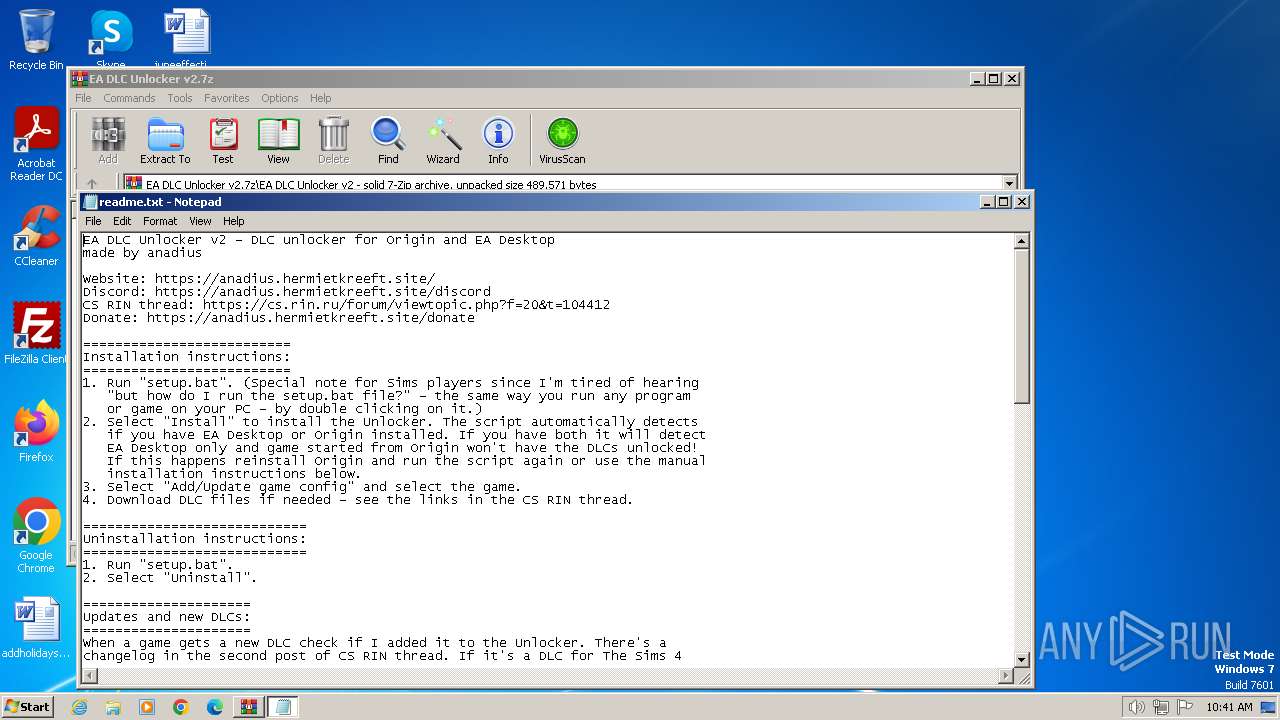Click the Discord URL text line
The width and height of the screenshot is (1280, 720).
coord(287,292)
